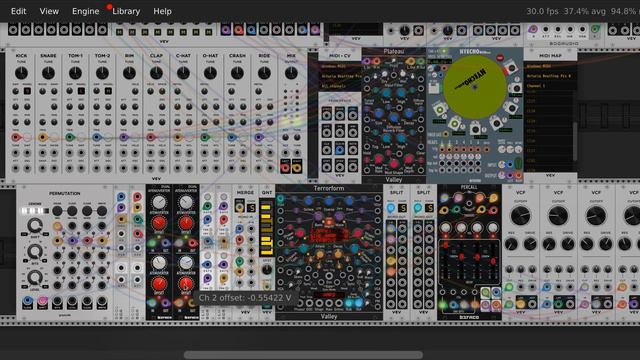Toggle the KICK model S button
The width and height of the screenshot is (640, 360).
point(27,91)
